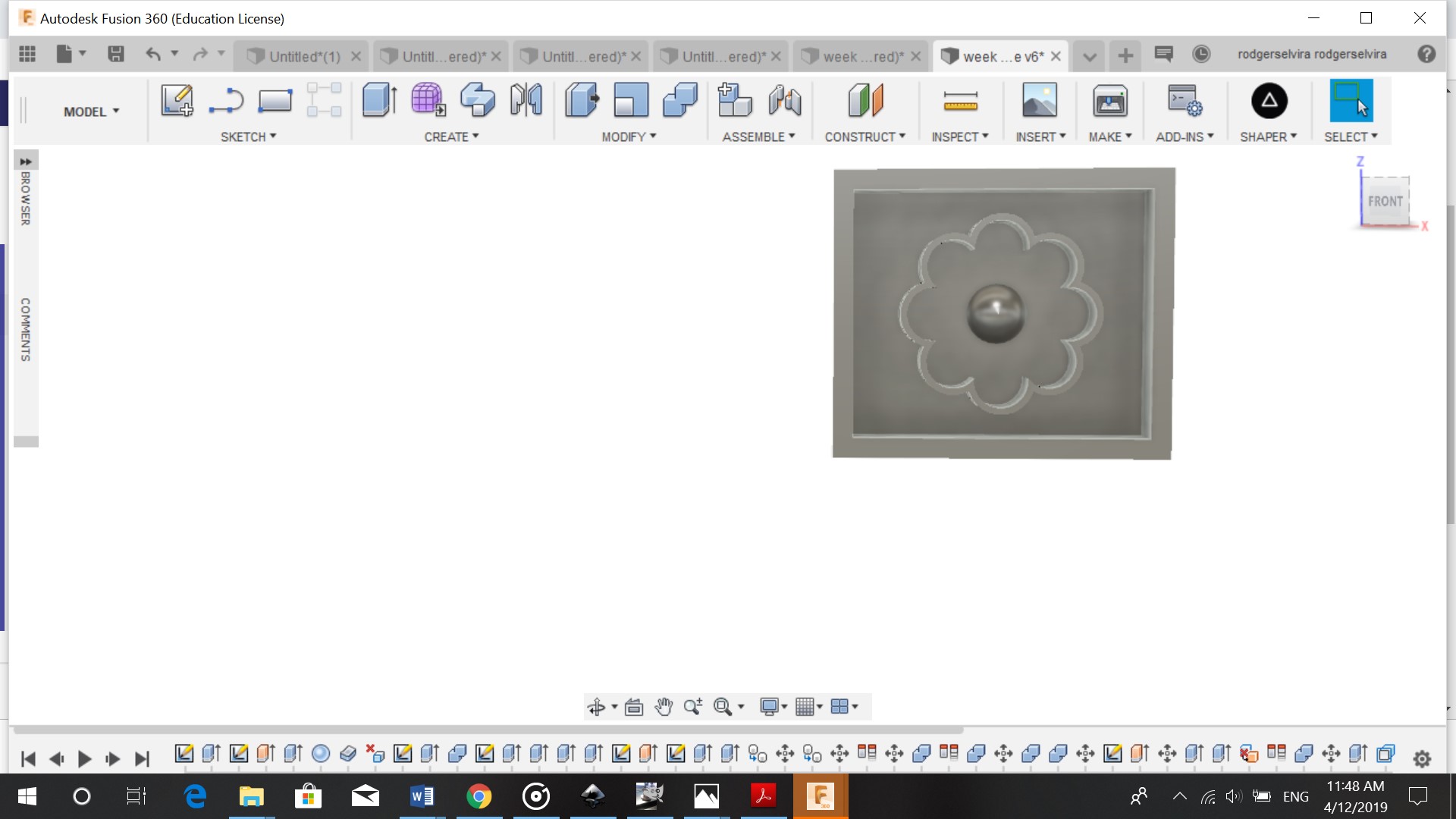Open the CONSTRUCT menu dropdown

tap(864, 136)
